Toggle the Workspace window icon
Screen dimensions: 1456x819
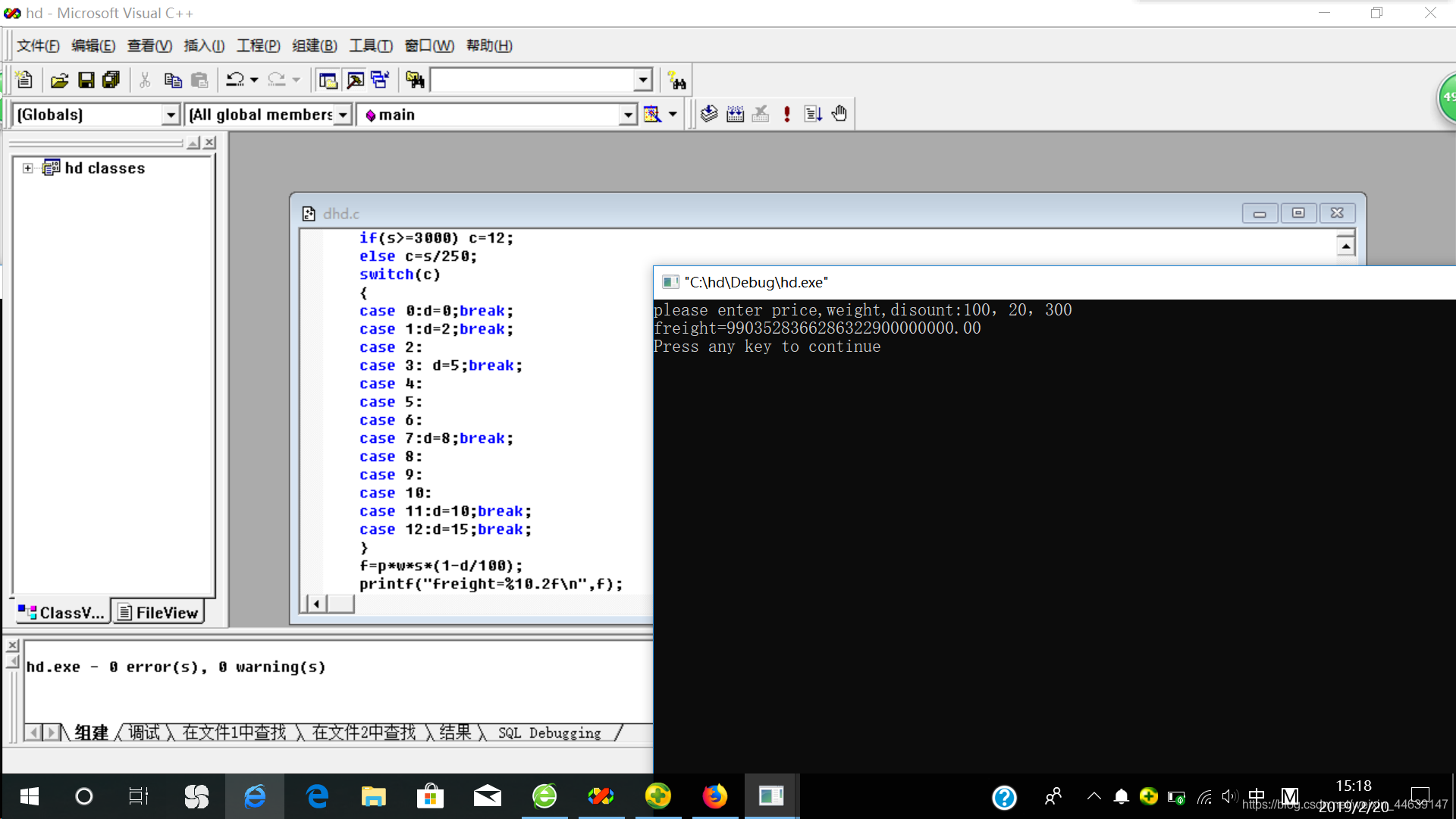328,80
